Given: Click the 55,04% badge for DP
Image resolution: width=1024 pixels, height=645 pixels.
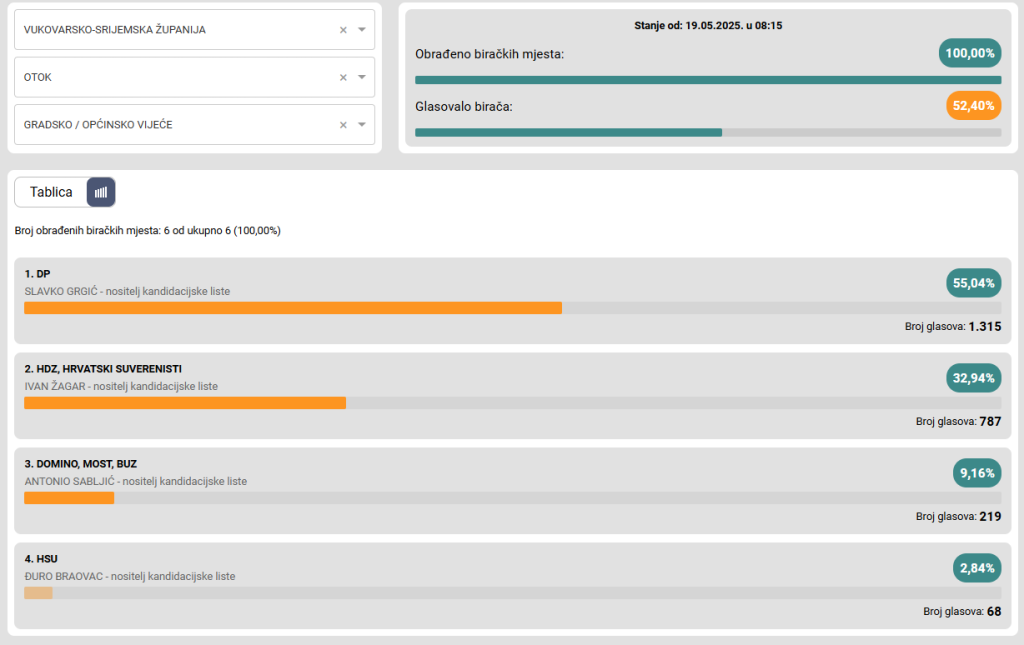Looking at the screenshot, I should 973,283.
